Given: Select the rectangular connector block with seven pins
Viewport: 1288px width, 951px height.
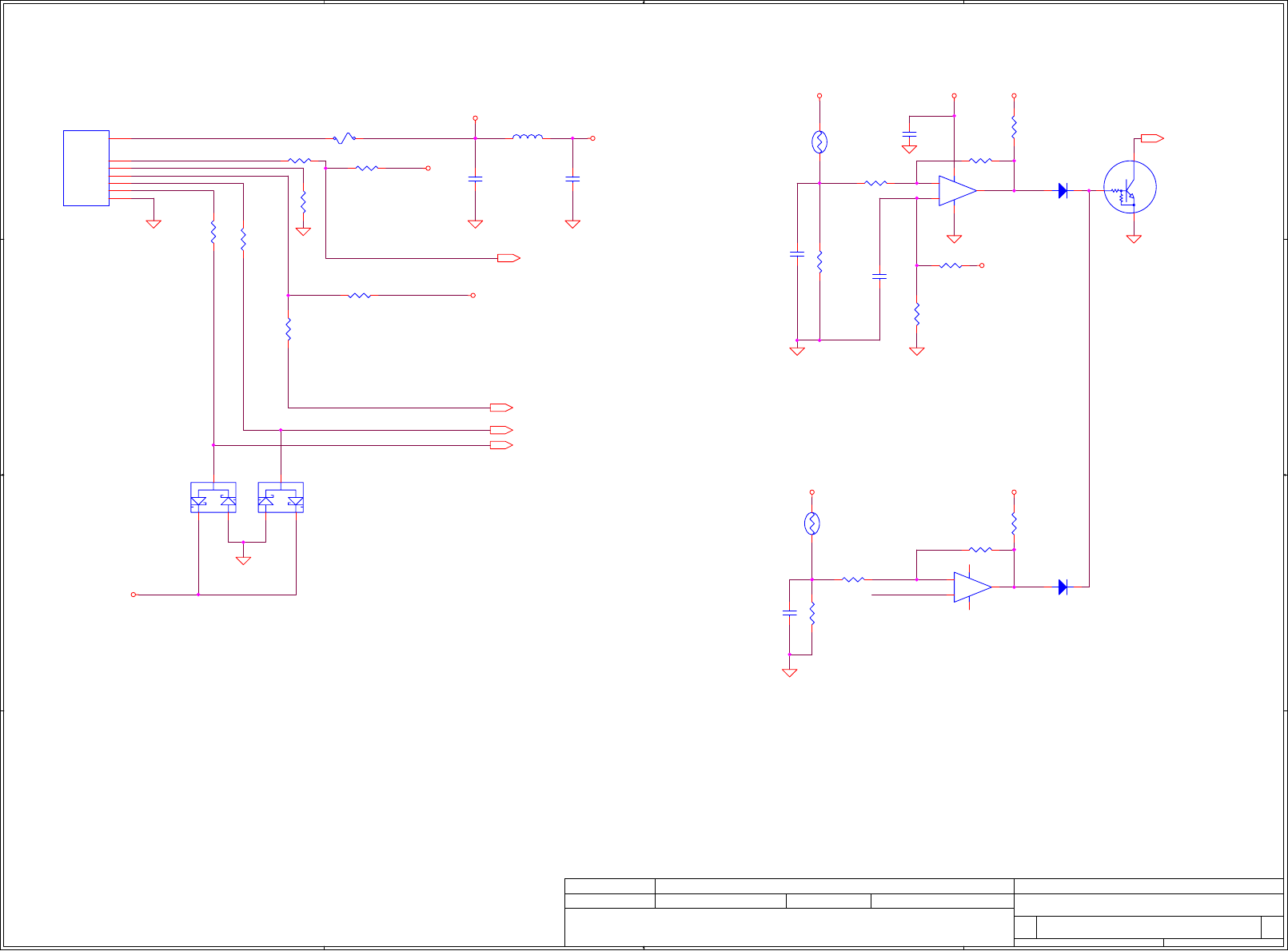Looking at the screenshot, I should 86,168.
